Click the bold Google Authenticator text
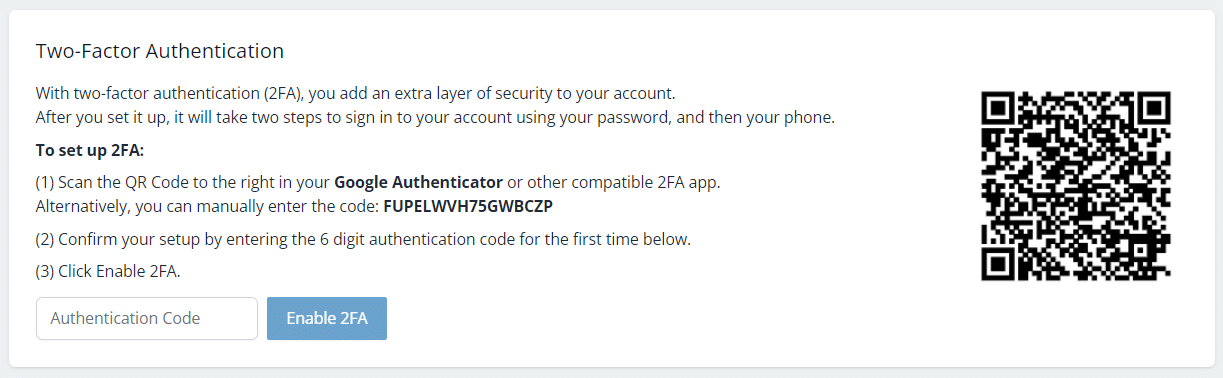 coord(418,183)
